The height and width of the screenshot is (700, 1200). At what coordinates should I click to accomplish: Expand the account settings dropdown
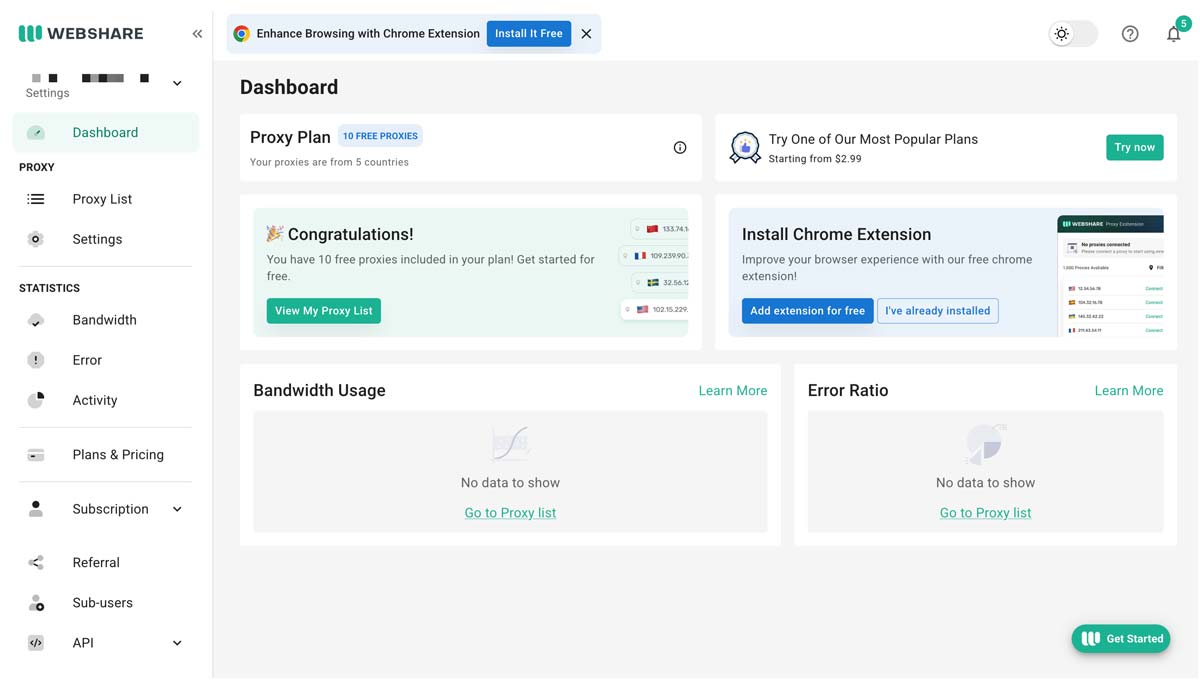click(x=177, y=83)
